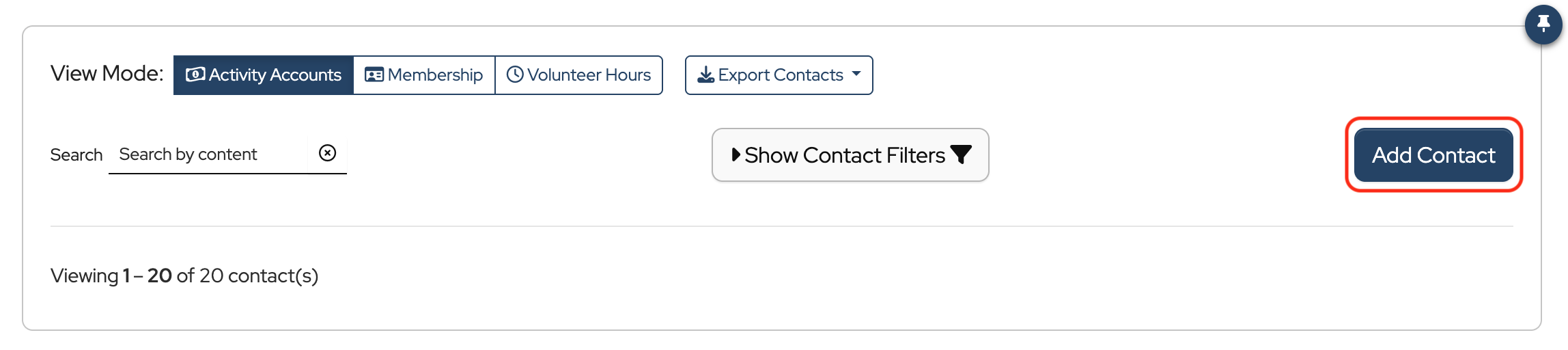Click the funnel icon on Show Contact Filters
Screen dimensions: 1568x350
coord(961,155)
